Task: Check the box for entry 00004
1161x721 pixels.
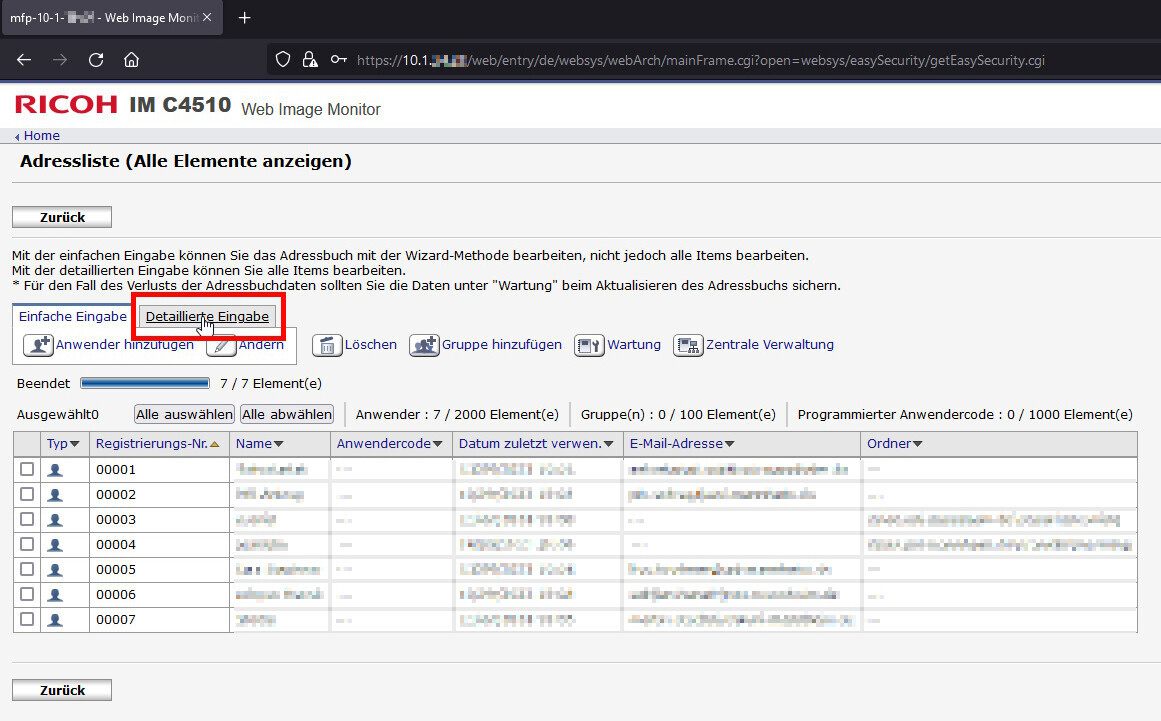Action: (x=27, y=544)
